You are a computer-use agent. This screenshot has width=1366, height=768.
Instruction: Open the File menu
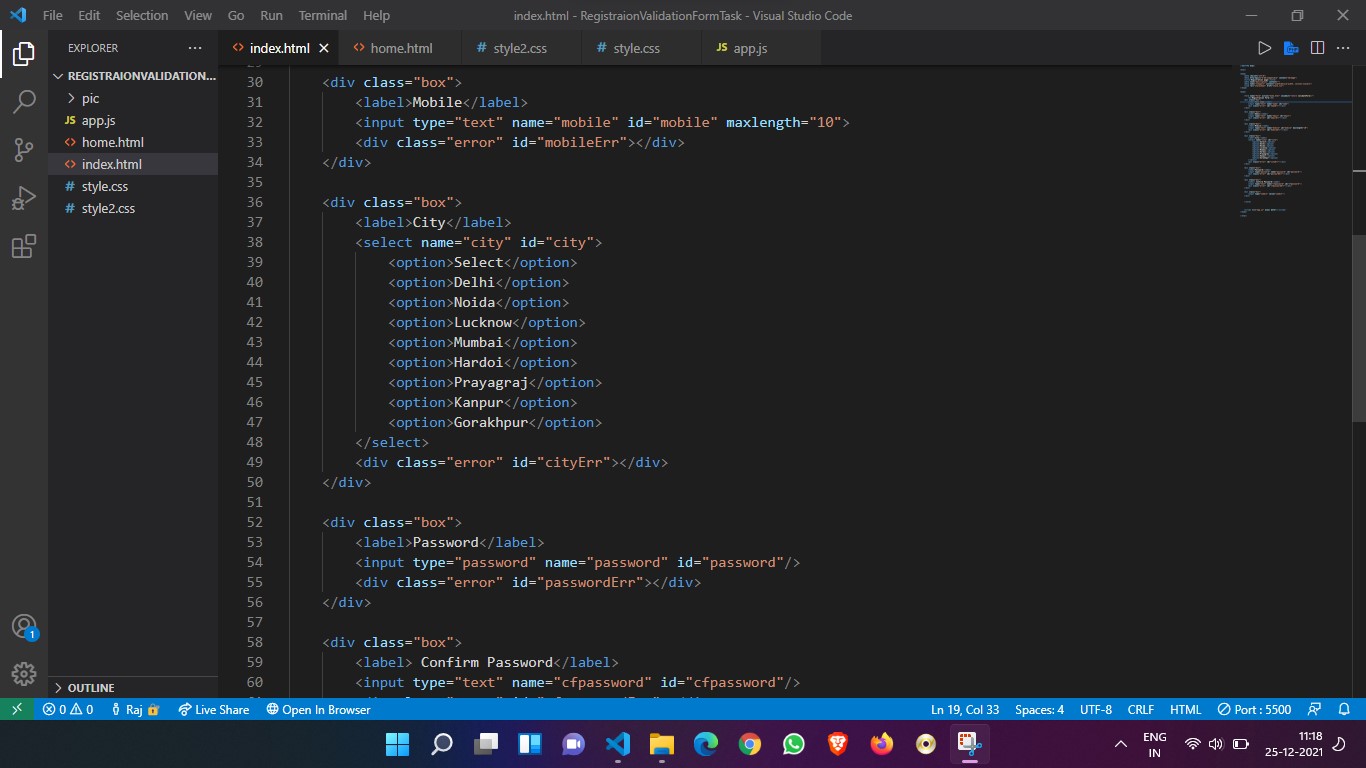[x=53, y=15]
